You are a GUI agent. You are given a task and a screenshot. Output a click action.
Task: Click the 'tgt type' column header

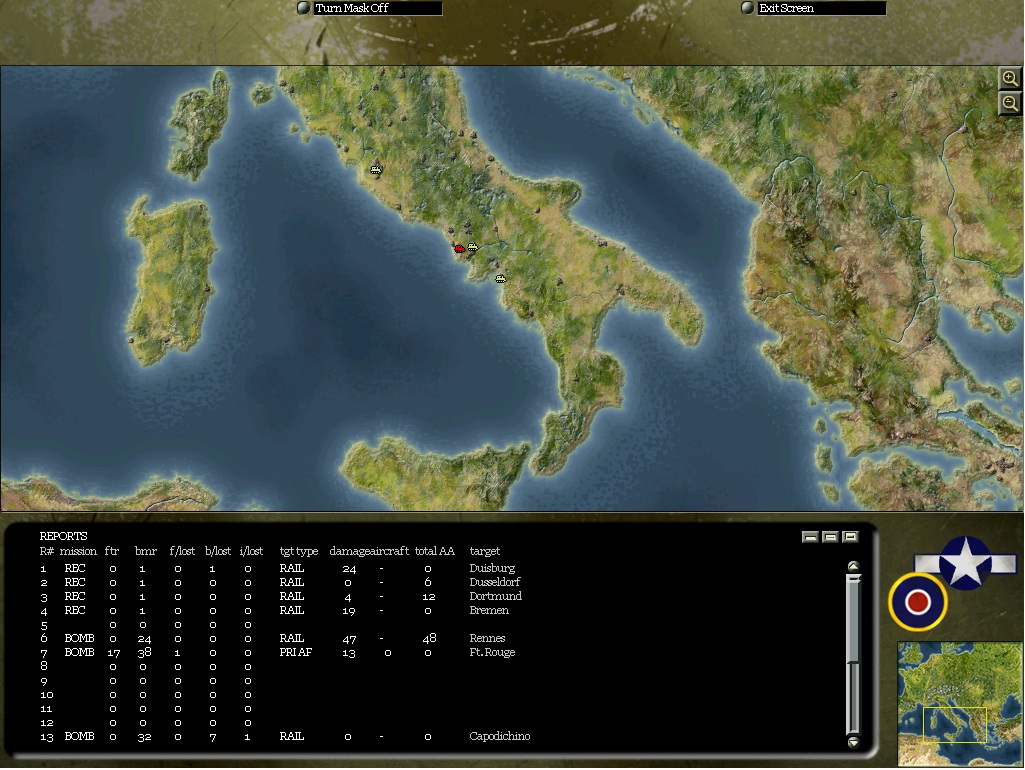[x=299, y=552]
